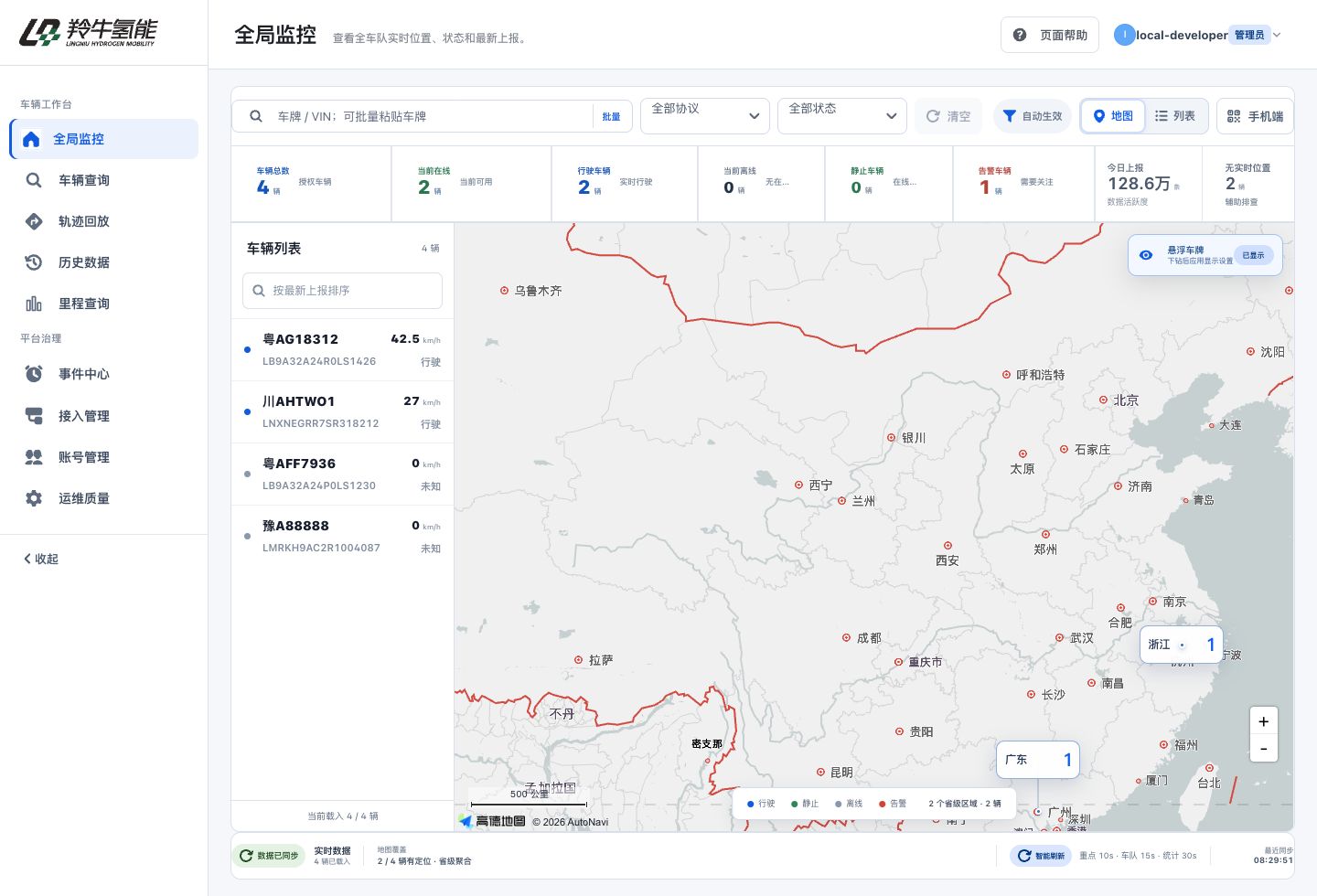Zoom out the map with minus button

[1263, 748]
